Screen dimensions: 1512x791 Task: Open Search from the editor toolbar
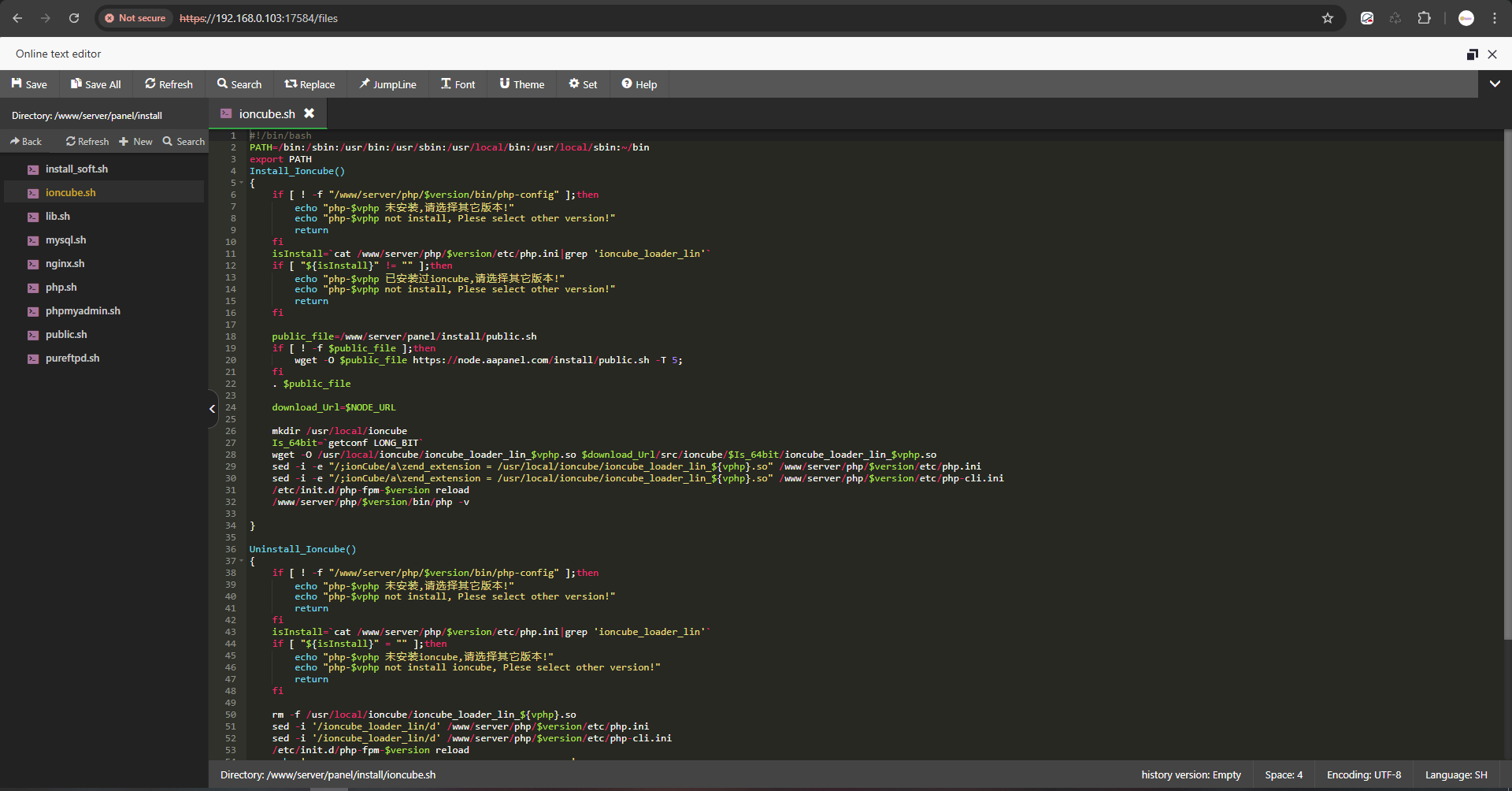[x=239, y=84]
